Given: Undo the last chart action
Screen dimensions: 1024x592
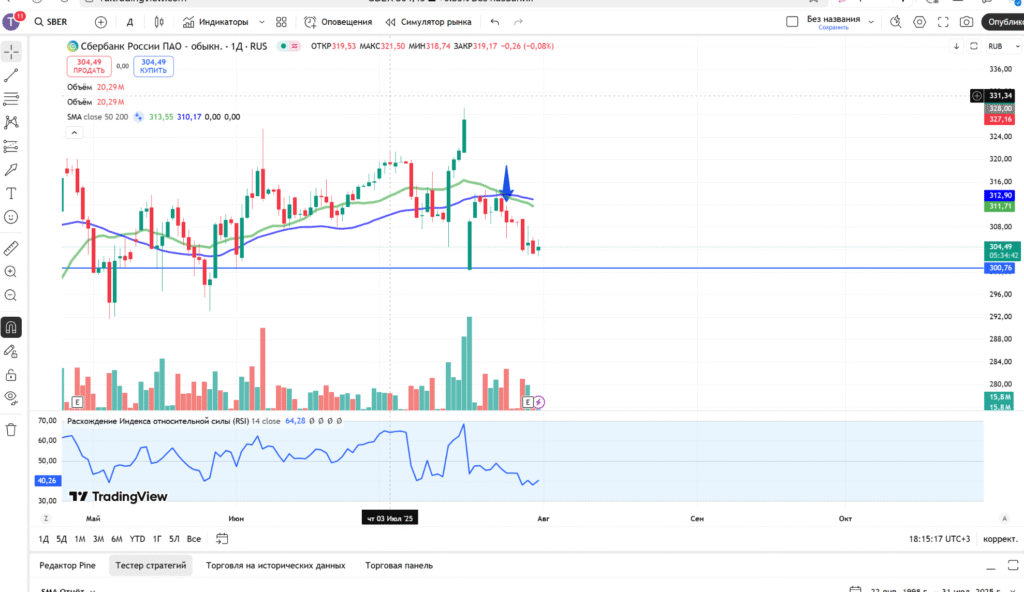Looking at the screenshot, I should click(495, 22).
